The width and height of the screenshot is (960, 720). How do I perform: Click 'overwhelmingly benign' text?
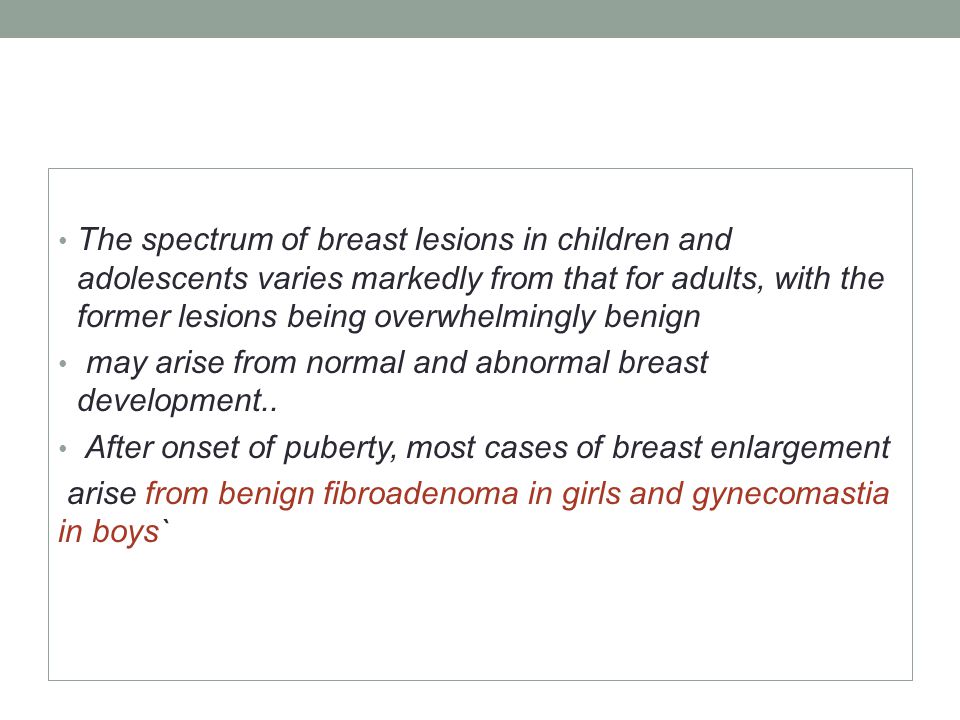coord(537,317)
